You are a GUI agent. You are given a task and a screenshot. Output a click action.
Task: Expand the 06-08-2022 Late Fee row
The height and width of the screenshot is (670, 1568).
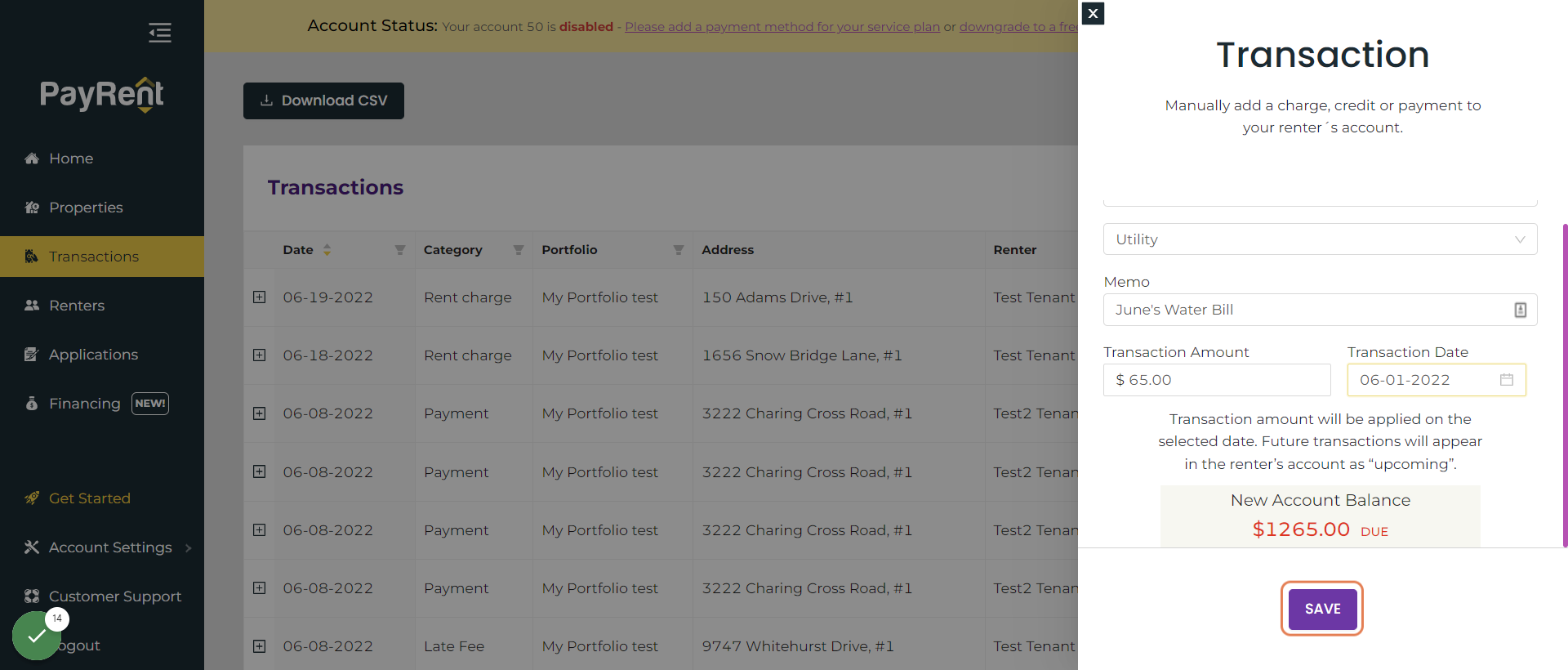point(260,646)
